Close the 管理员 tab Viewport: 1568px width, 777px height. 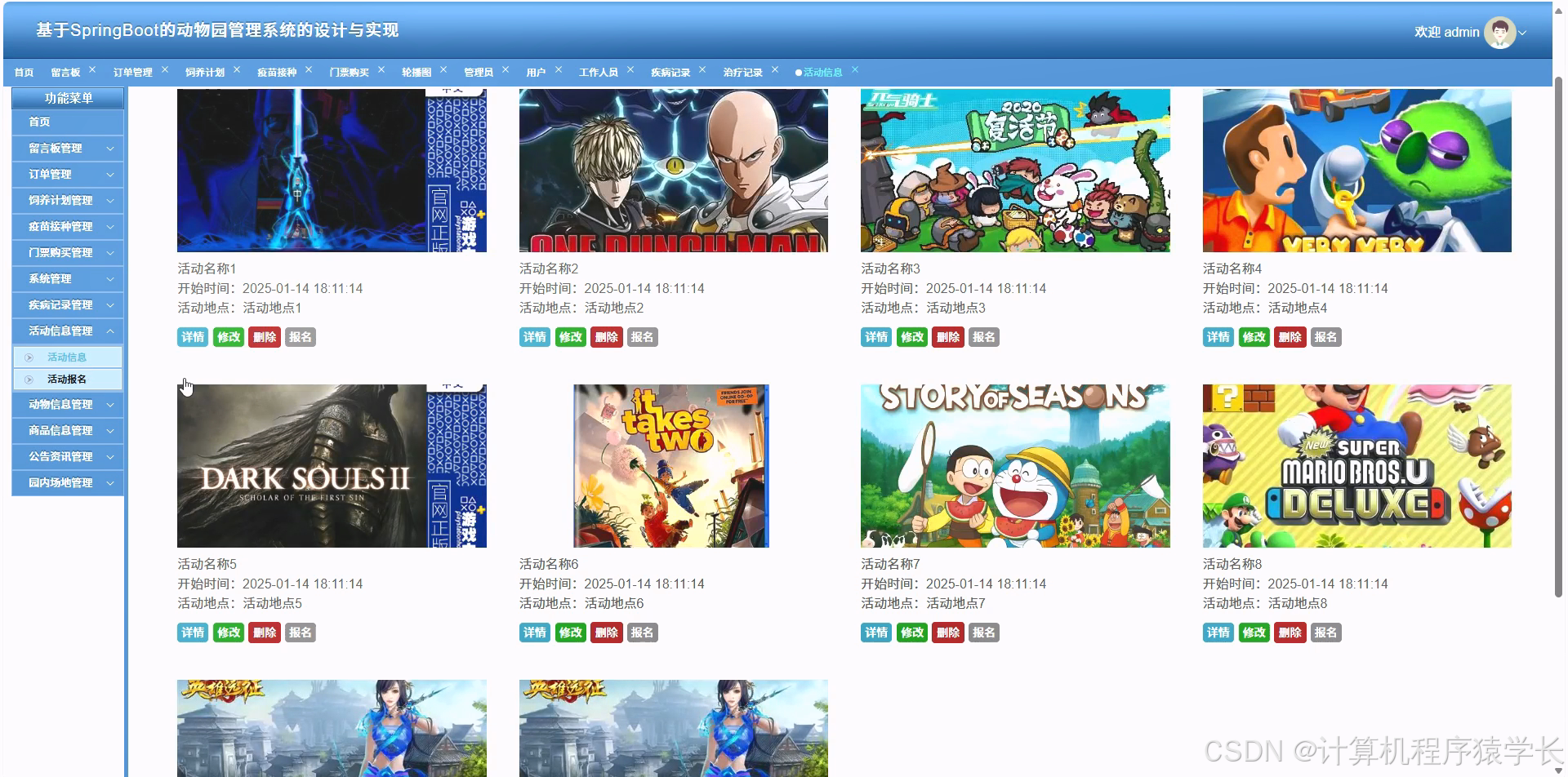pos(506,69)
